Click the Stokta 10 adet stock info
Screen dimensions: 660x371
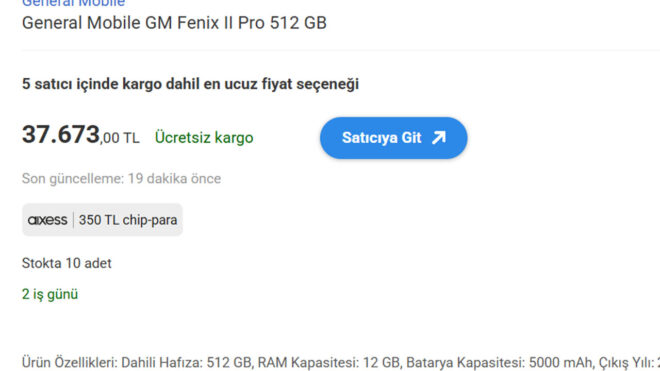pyautogui.click(x=67, y=263)
